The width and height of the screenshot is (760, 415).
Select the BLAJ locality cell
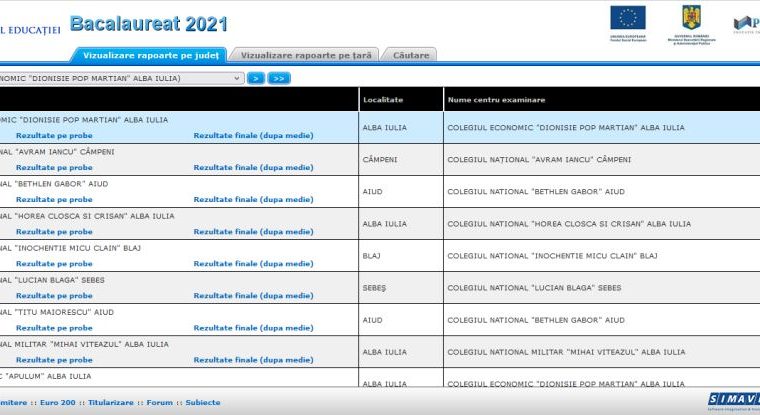pyautogui.click(x=401, y=255)
